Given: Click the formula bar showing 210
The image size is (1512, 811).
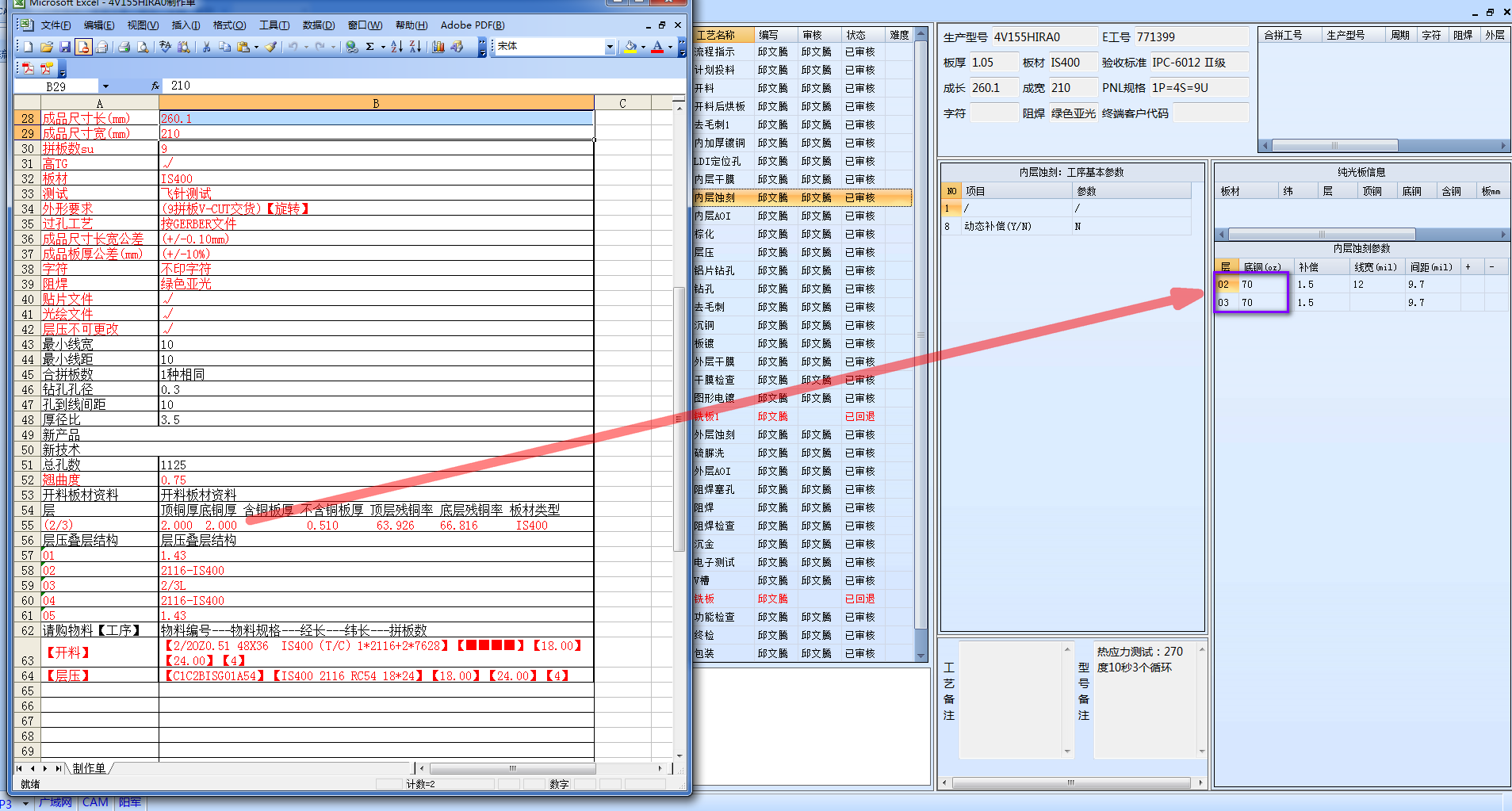Looking at the screenshot, I should click(424, 86).
